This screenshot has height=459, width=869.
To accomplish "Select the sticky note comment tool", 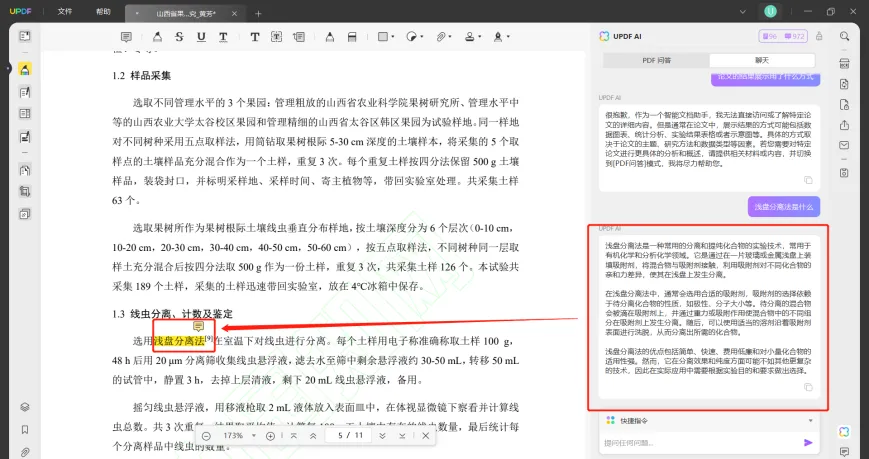I will [x=126, y=37].
